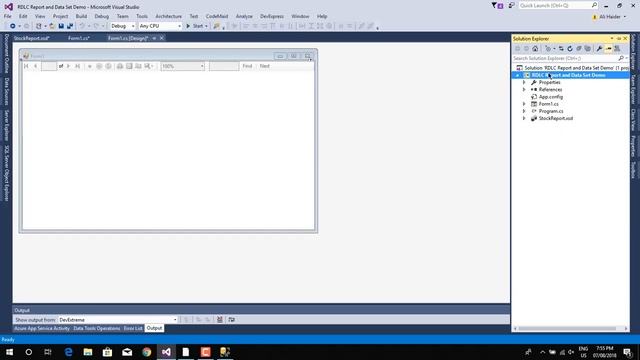
Task: Expand the Form1.cs node
Action: tap(524, 104)
